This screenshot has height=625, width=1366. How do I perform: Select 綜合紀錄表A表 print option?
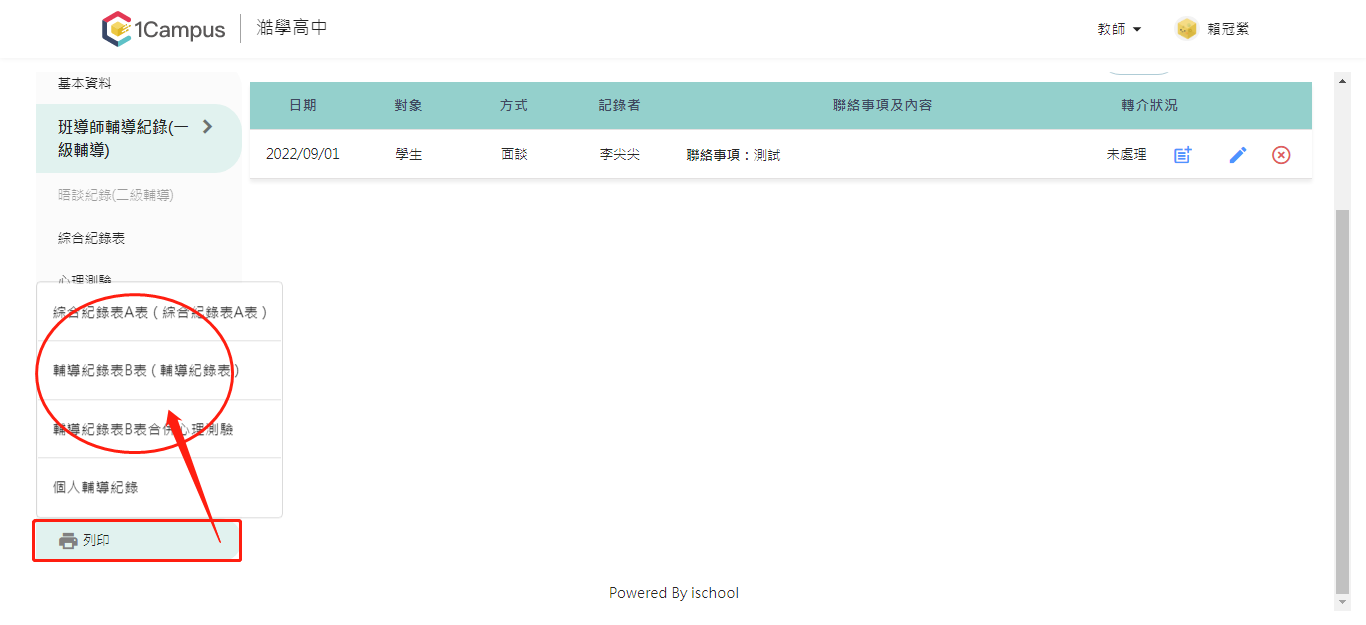point(160,312)
